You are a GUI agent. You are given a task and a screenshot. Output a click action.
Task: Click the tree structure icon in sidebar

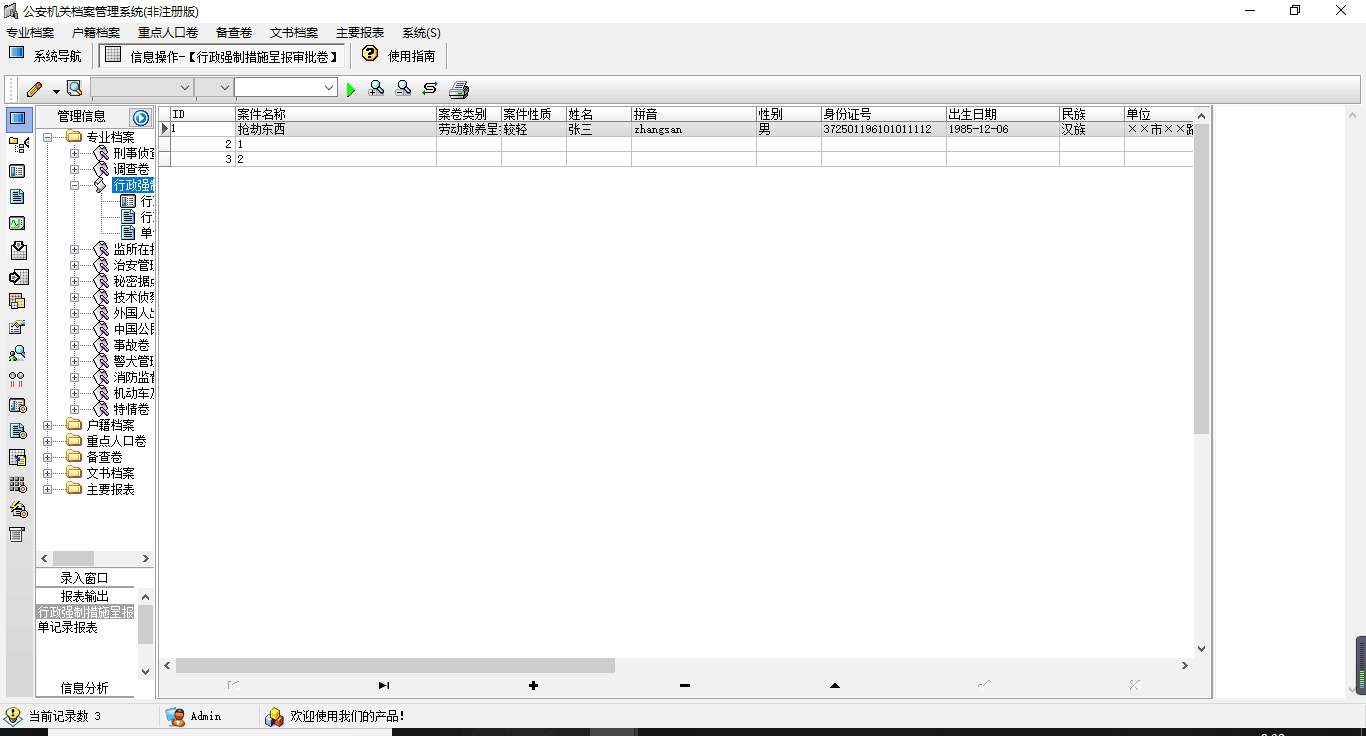point(18,145)
